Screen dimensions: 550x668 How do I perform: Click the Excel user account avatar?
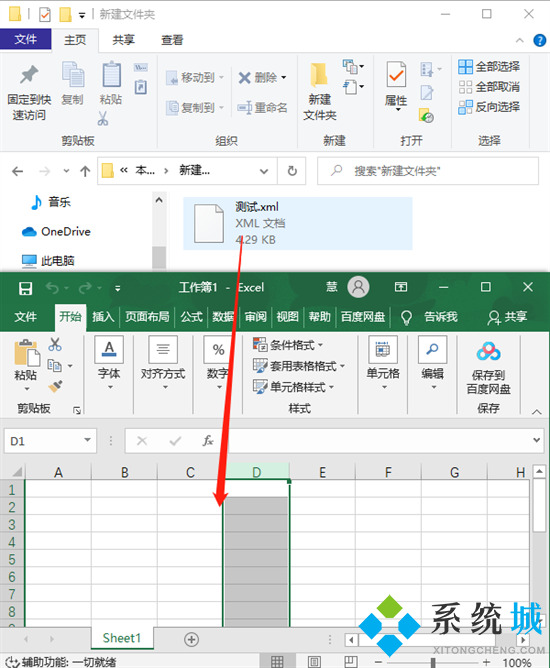(x=358, y=287)
